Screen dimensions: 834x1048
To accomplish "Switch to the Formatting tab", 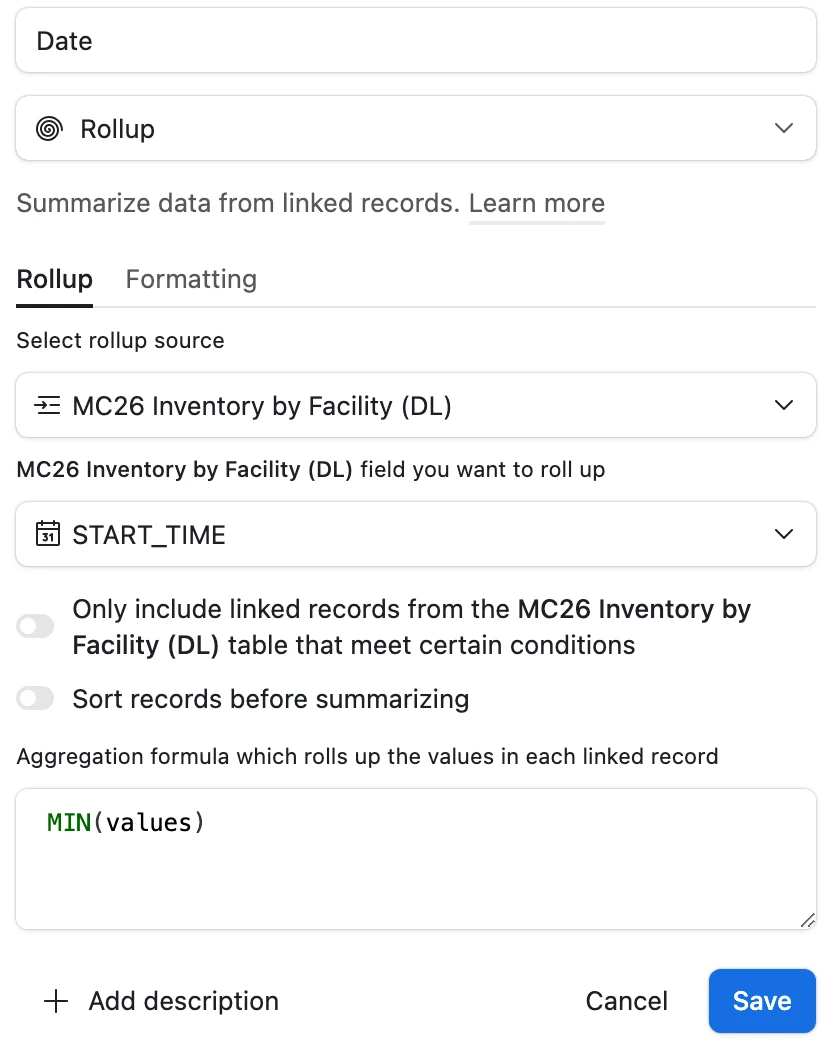I will pyautogui.click(x=191, y=279).
